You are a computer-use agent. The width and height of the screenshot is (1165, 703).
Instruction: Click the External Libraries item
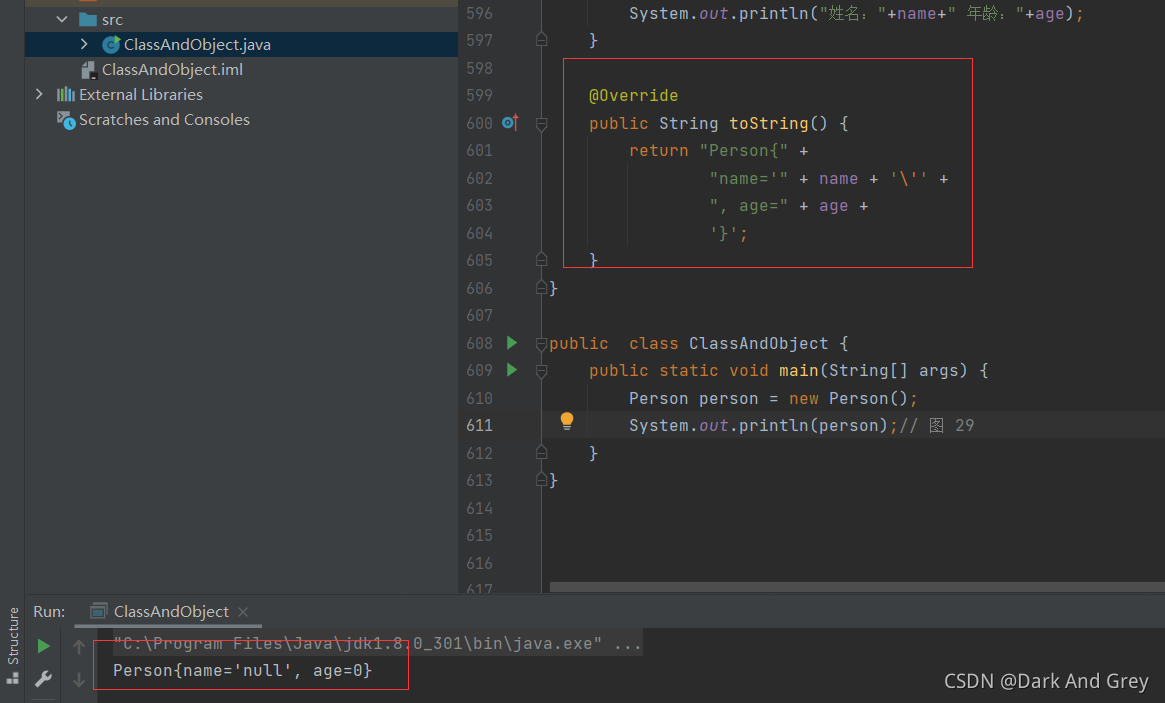(141, 94)
